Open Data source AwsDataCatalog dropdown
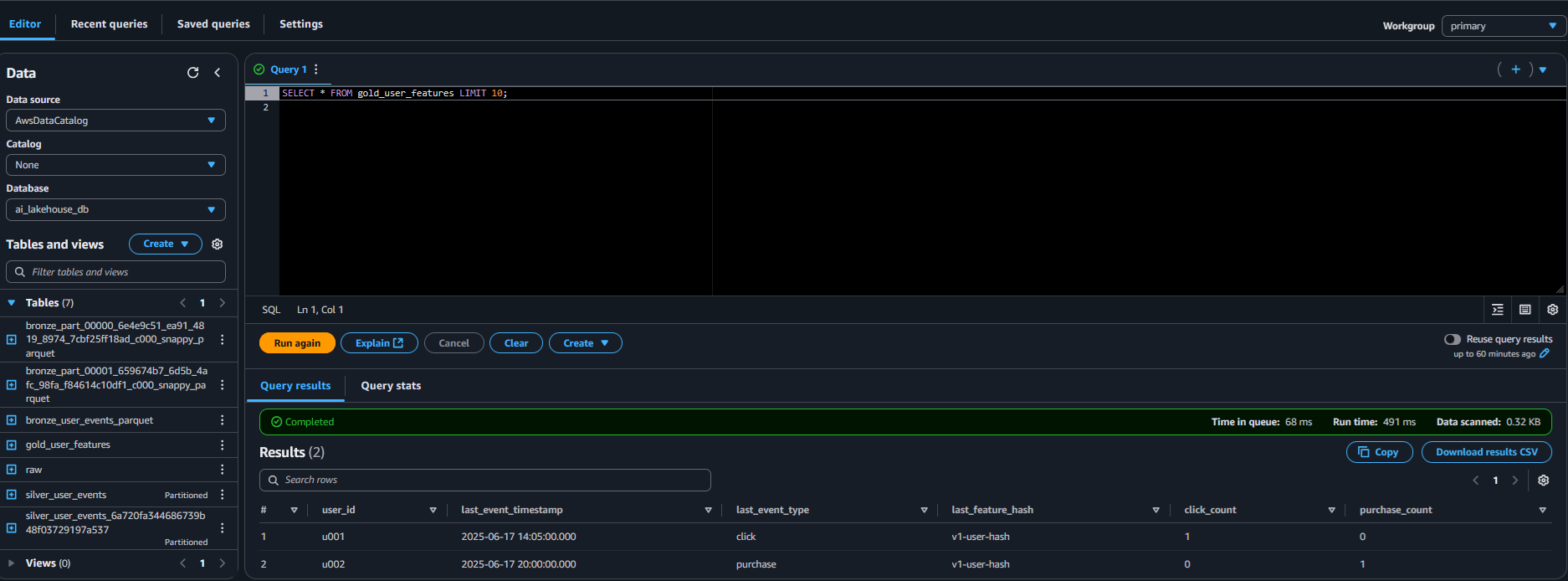The image size is (1568, 581). pos(115,121)
